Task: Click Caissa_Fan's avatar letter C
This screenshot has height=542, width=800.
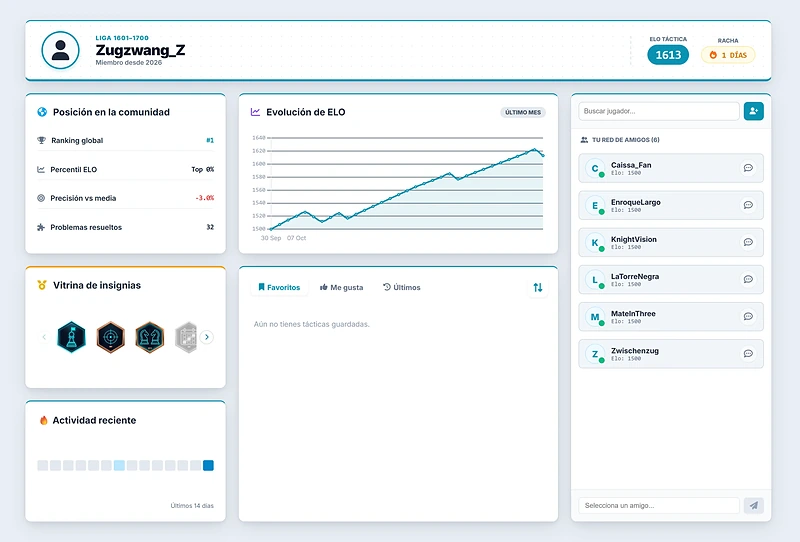Action: tap(595, 168)
